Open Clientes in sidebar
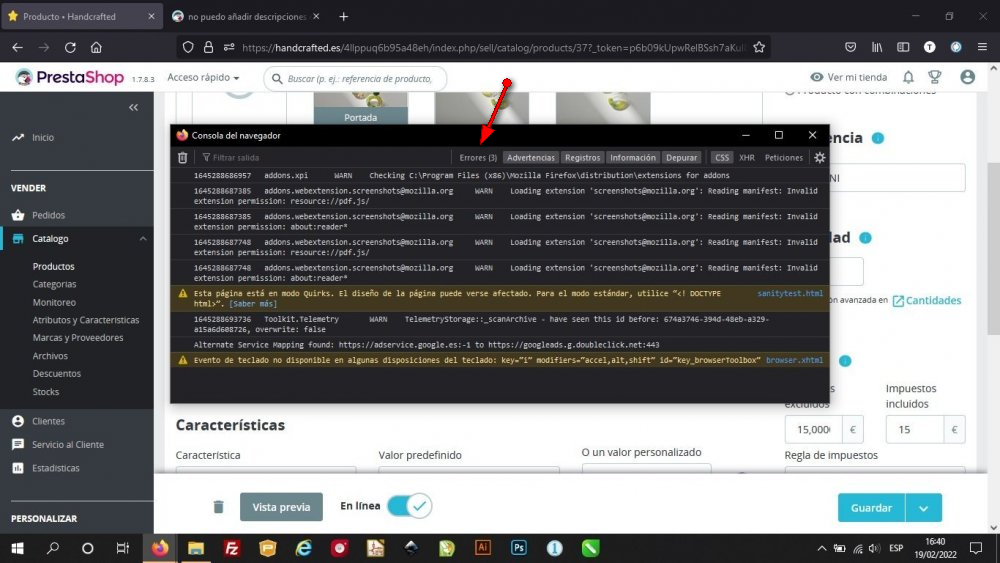Viewport: 1000px width, 563px height. [48, 421]
